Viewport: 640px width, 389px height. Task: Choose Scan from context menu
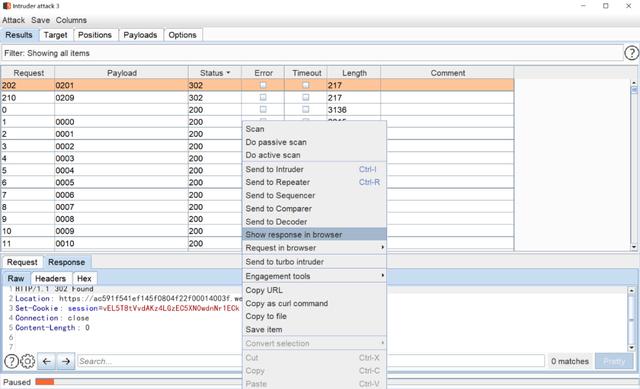(314, 129)
